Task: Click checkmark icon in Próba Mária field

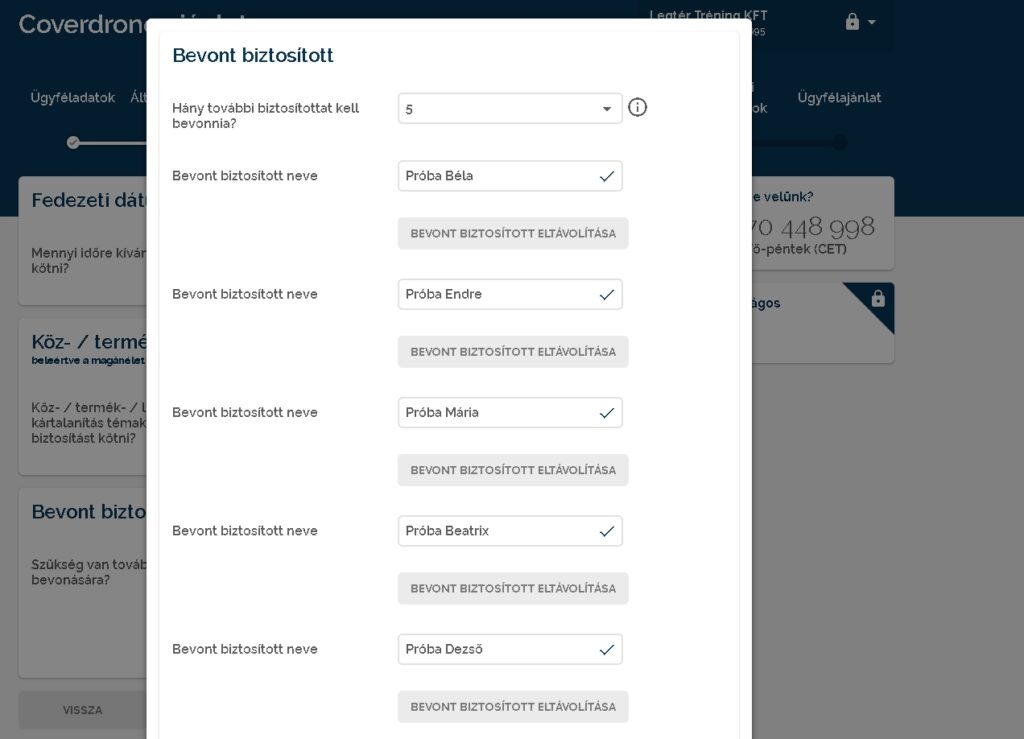Action: (606, 412)
